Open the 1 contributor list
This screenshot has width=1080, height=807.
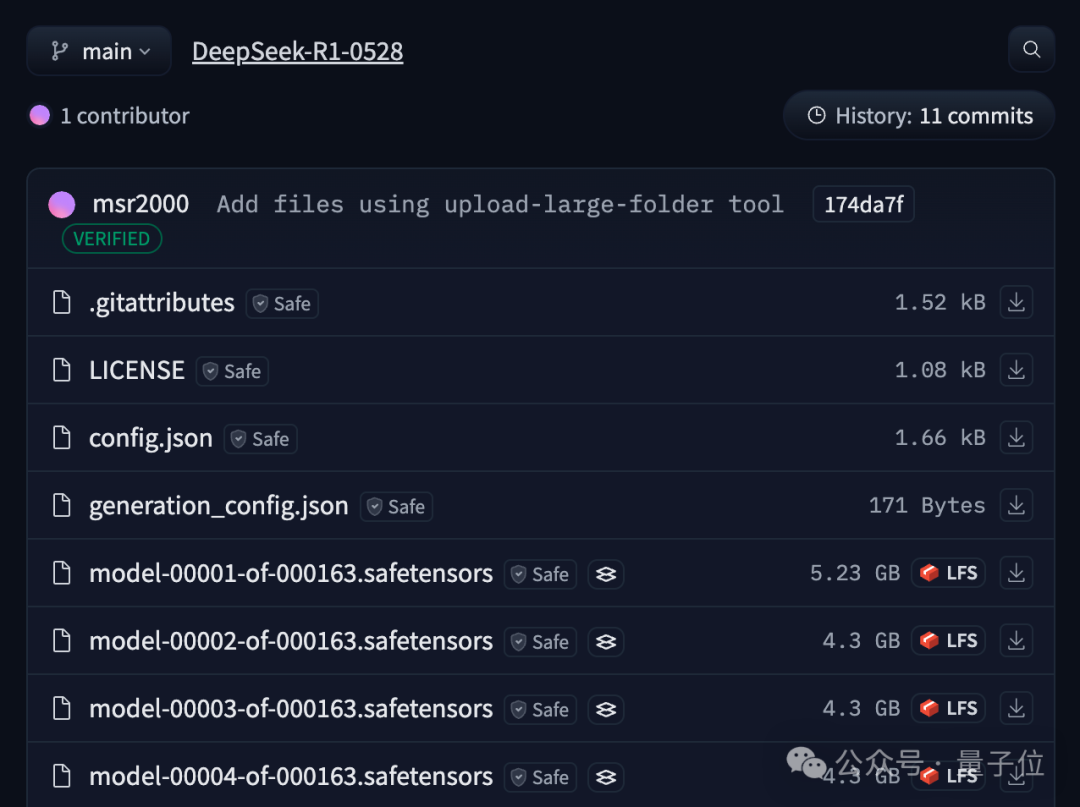click(125, 116)
